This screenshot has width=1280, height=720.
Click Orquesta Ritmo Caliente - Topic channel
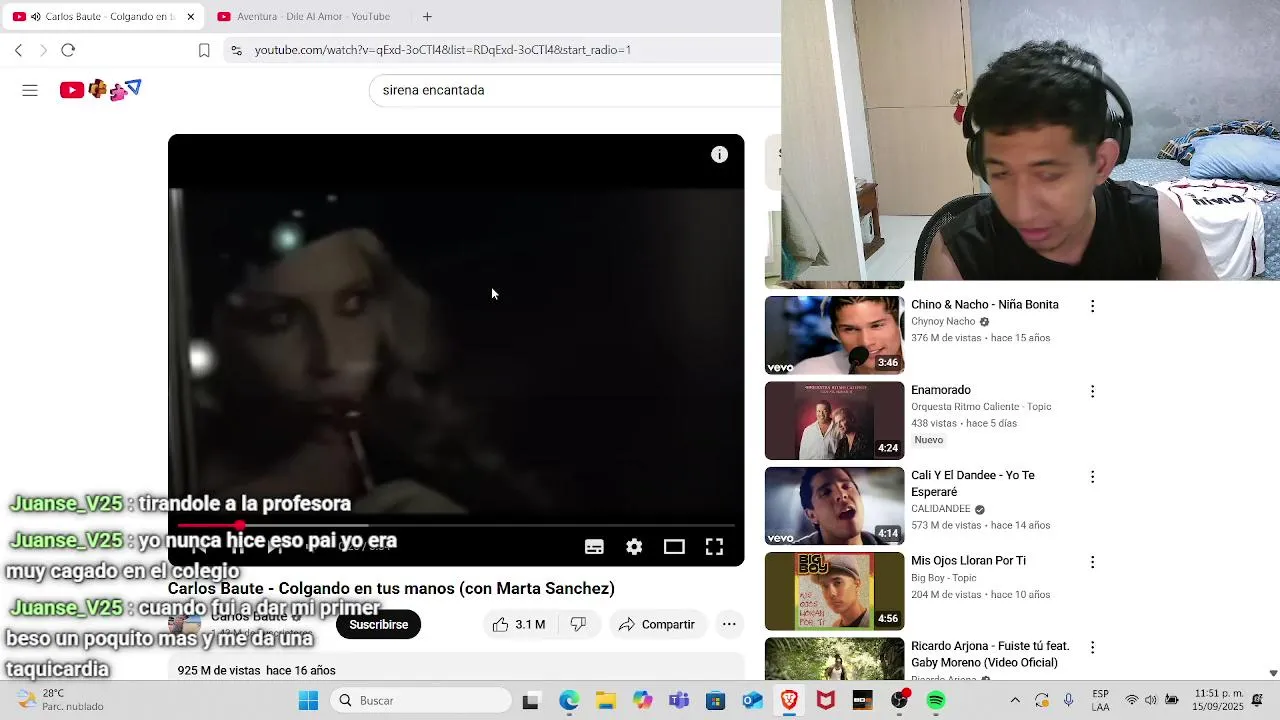tap(981, 407)
